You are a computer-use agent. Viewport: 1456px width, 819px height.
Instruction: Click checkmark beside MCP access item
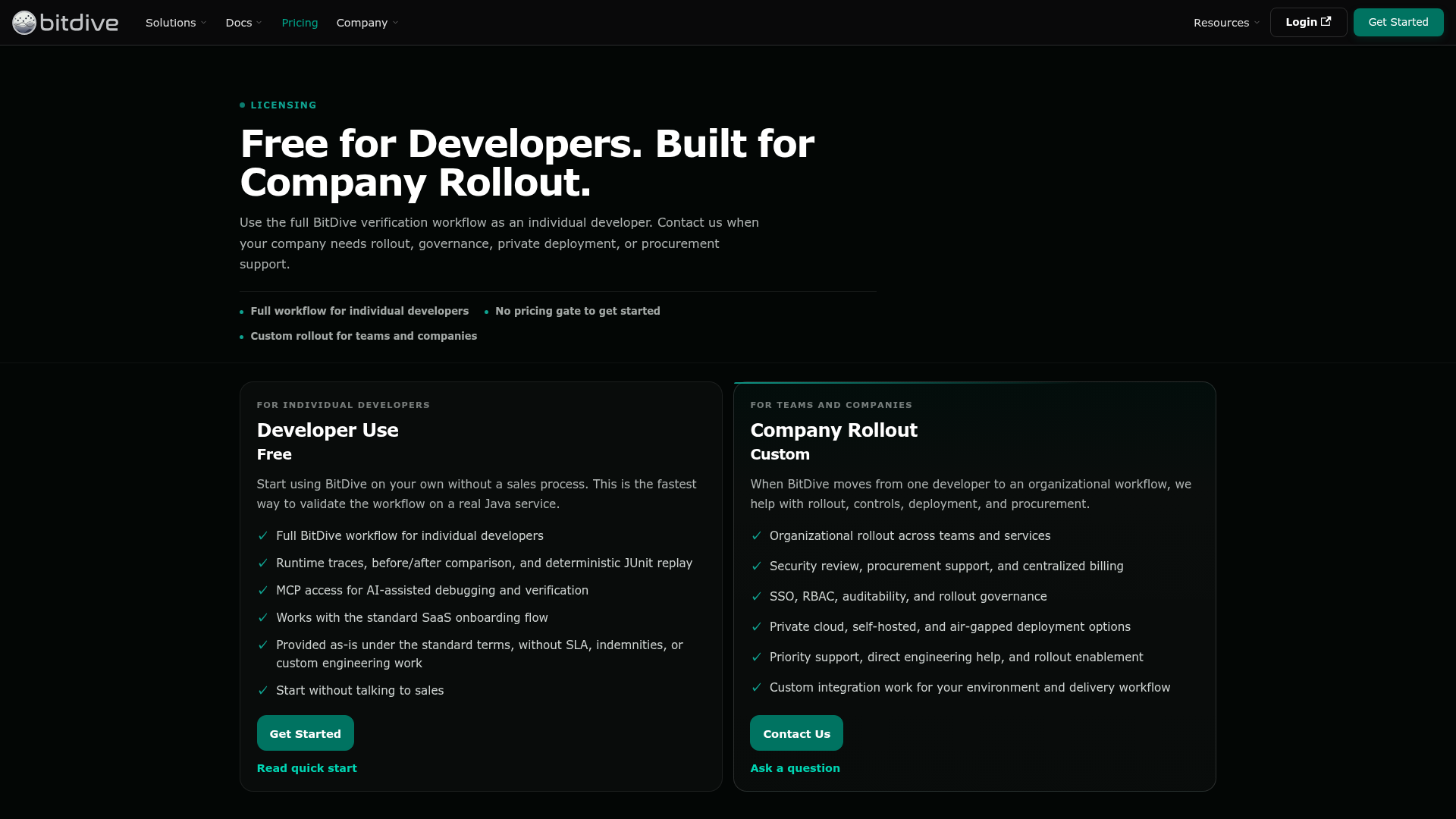tap(263, 591)
